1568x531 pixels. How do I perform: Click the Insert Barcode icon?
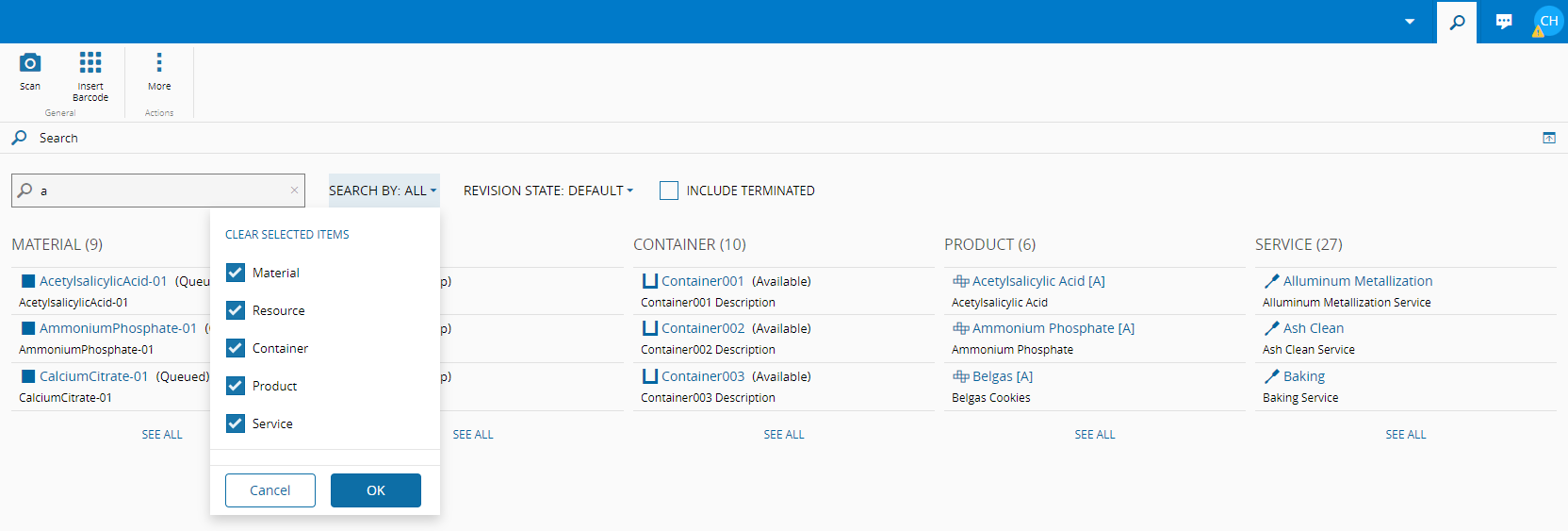point(90,63)
